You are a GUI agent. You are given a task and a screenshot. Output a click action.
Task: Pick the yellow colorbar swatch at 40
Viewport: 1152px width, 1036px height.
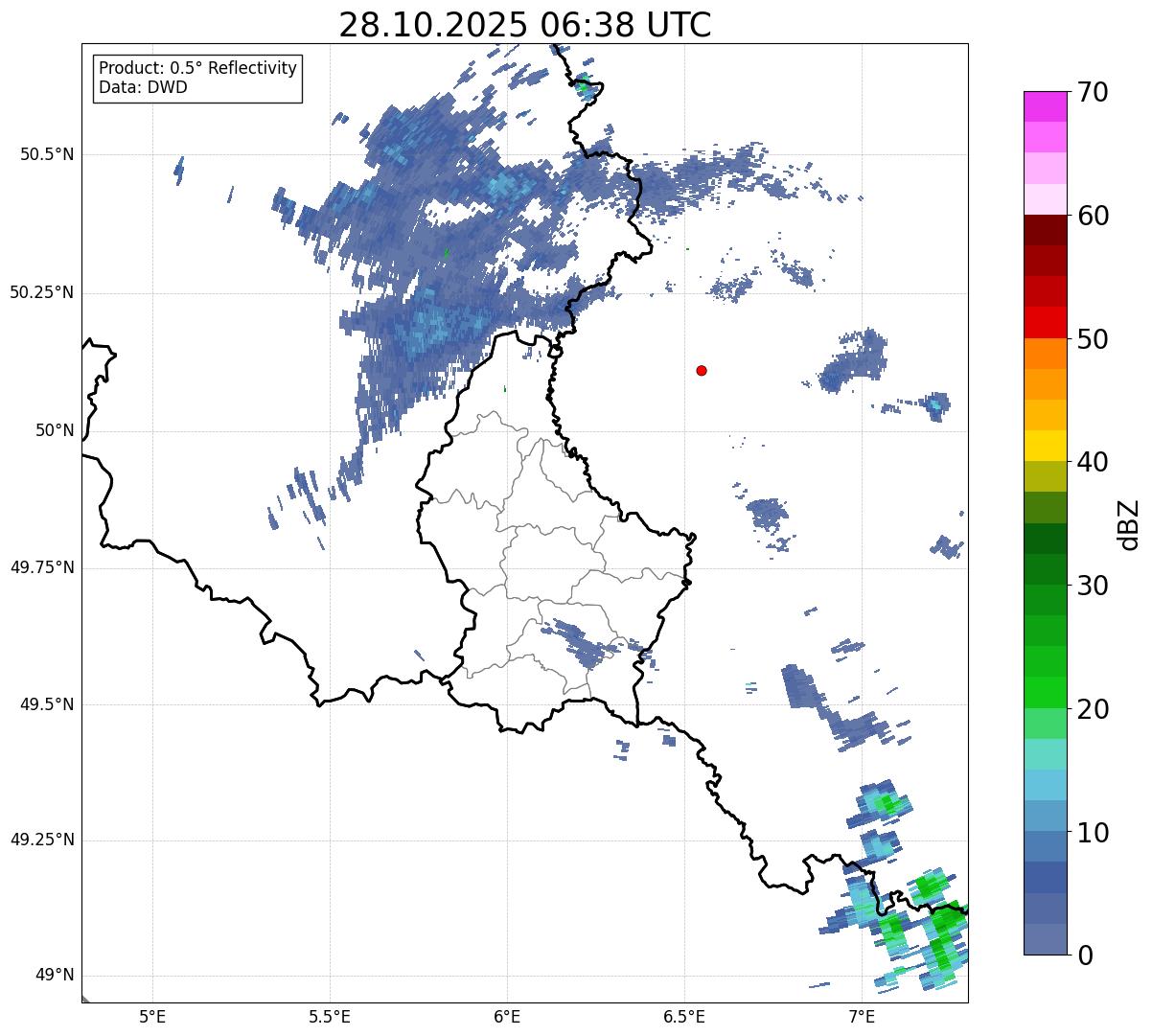click(x=1045, y=446)
